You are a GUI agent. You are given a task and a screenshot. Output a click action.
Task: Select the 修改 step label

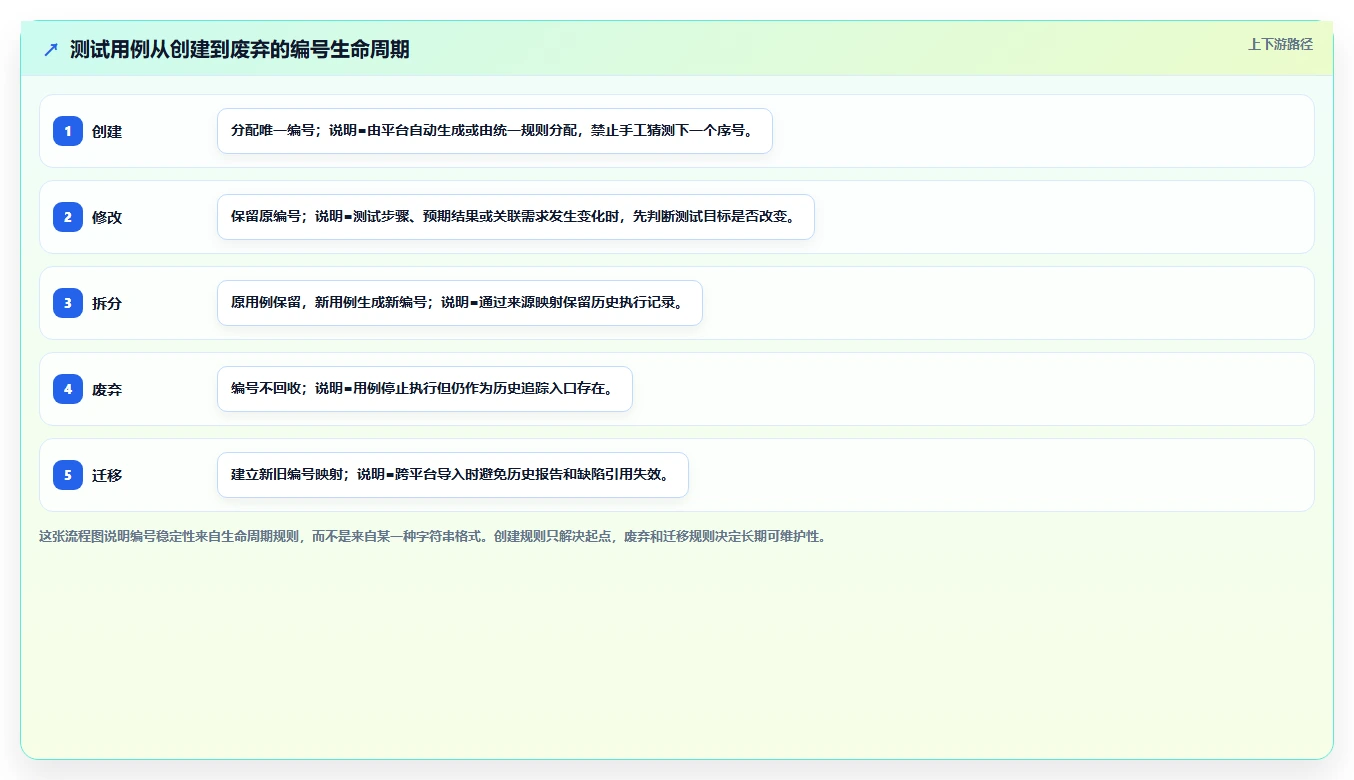[107, 217]
